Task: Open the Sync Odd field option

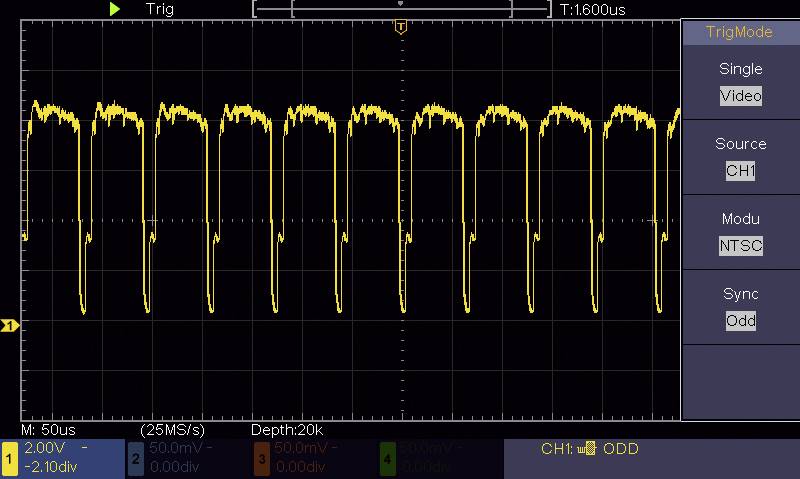Action: coord(740,321)
